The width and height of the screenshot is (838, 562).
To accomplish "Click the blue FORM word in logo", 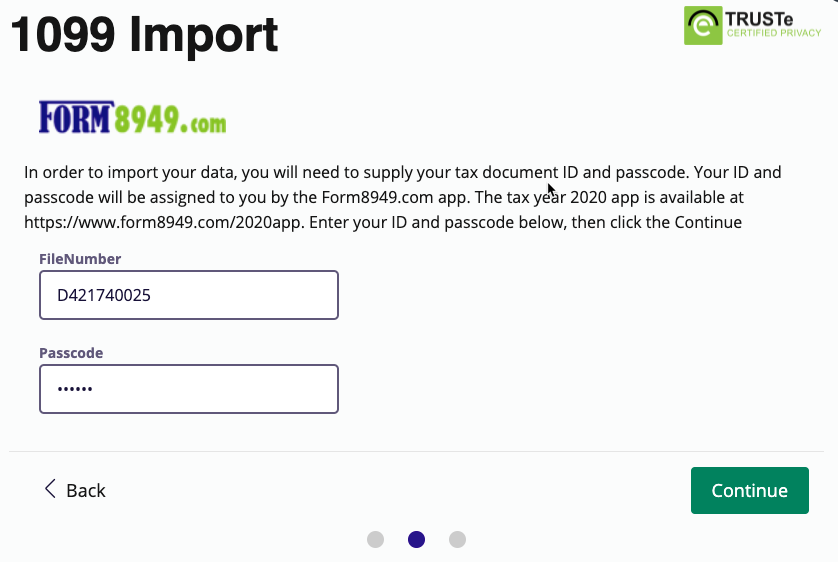I will (x=76, y=117).
